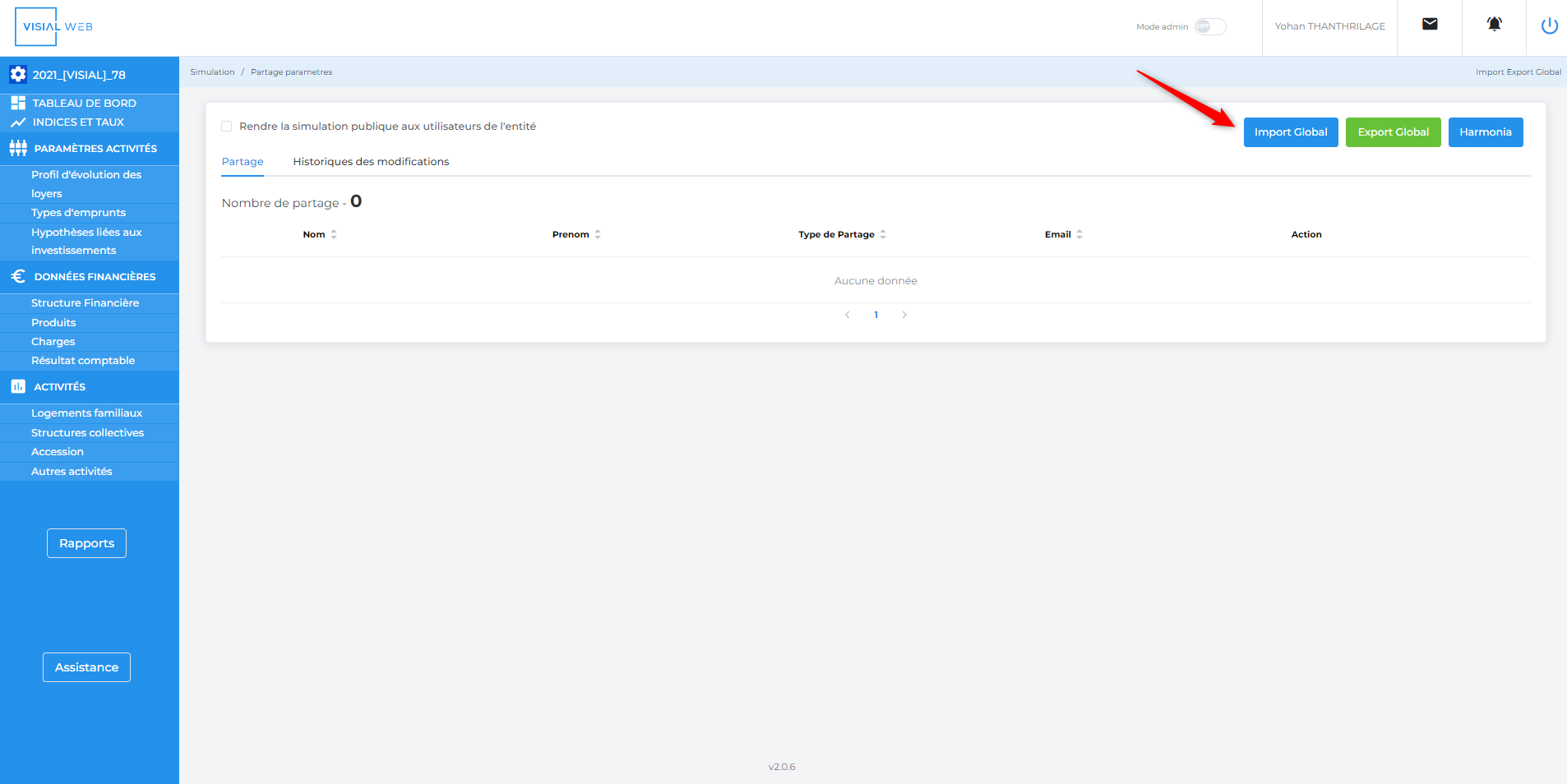Image resolution: width=1567 pixels, height=784 pixels.
Task: Click the gear icon beside 2021_[VISIAL]_78
Action: point(18,74)
